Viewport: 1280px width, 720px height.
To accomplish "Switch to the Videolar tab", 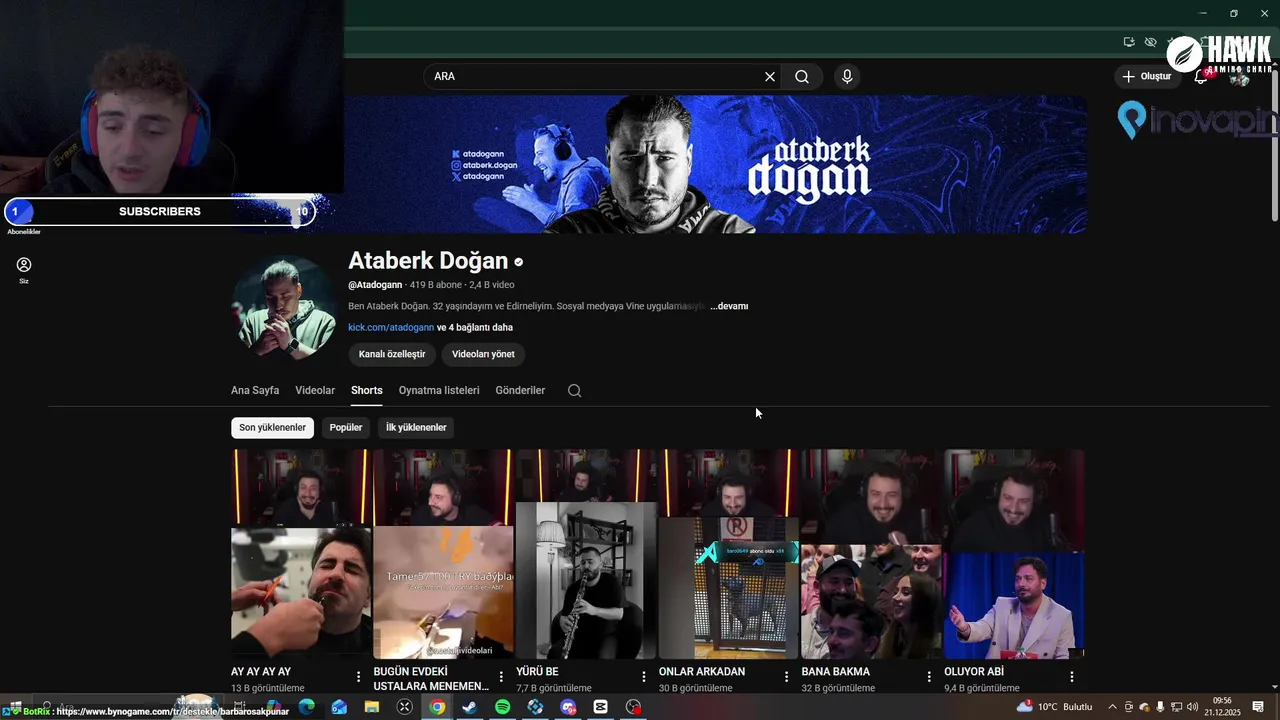I will (315, 391).
